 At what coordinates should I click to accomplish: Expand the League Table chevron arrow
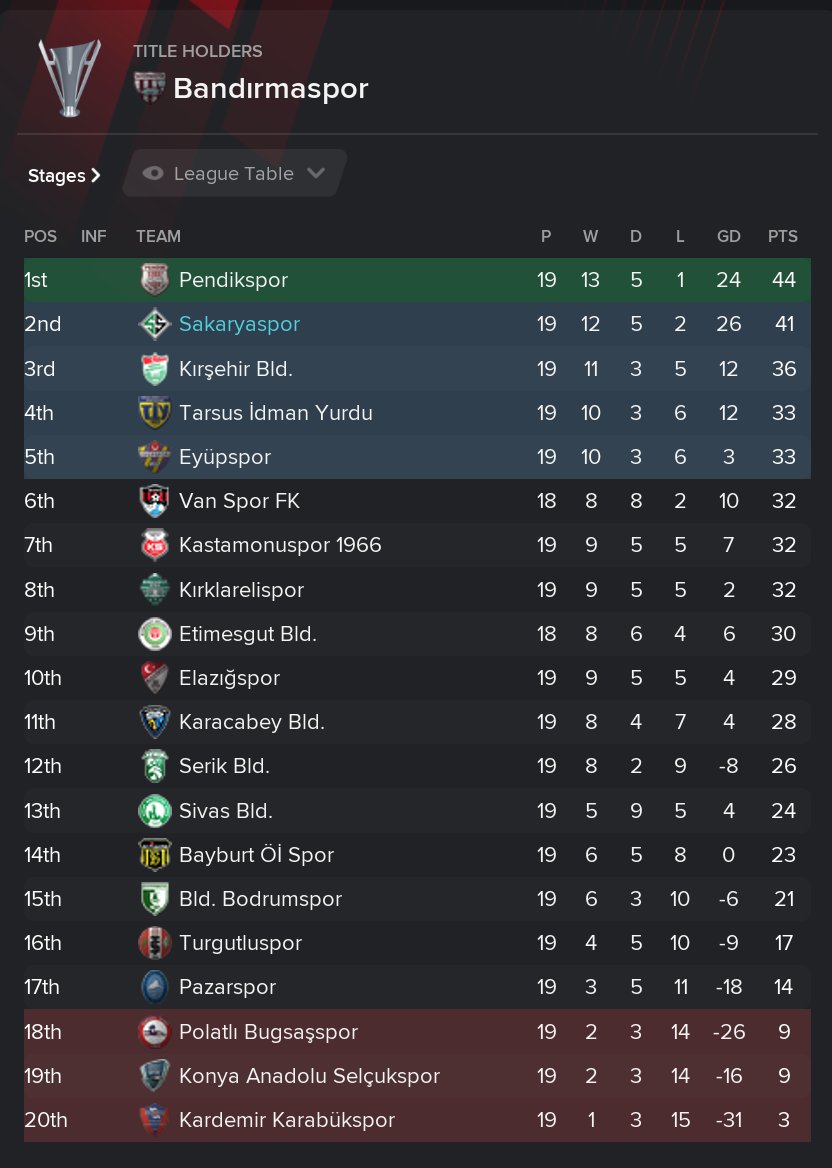point(316,174)
